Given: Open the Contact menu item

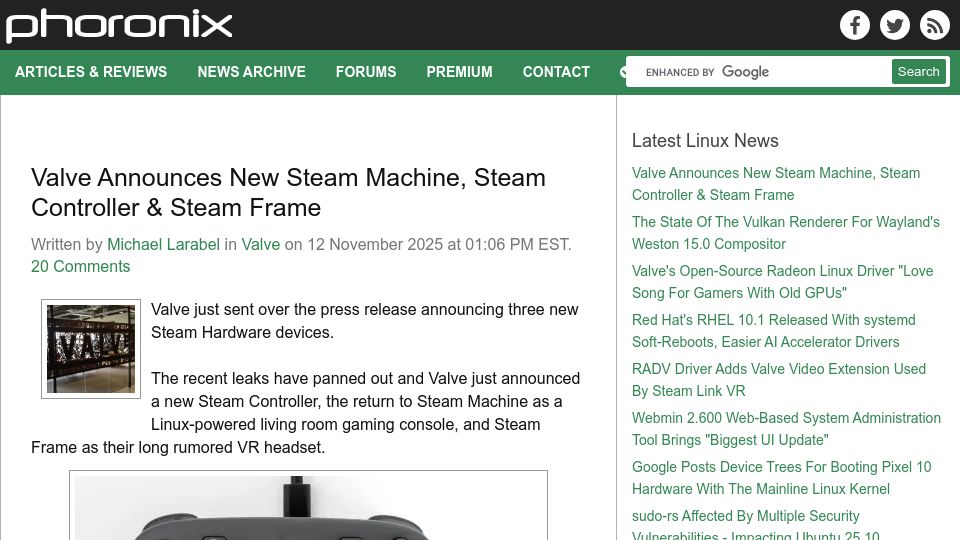Looking at the screenshot, I should click(556, 72).
